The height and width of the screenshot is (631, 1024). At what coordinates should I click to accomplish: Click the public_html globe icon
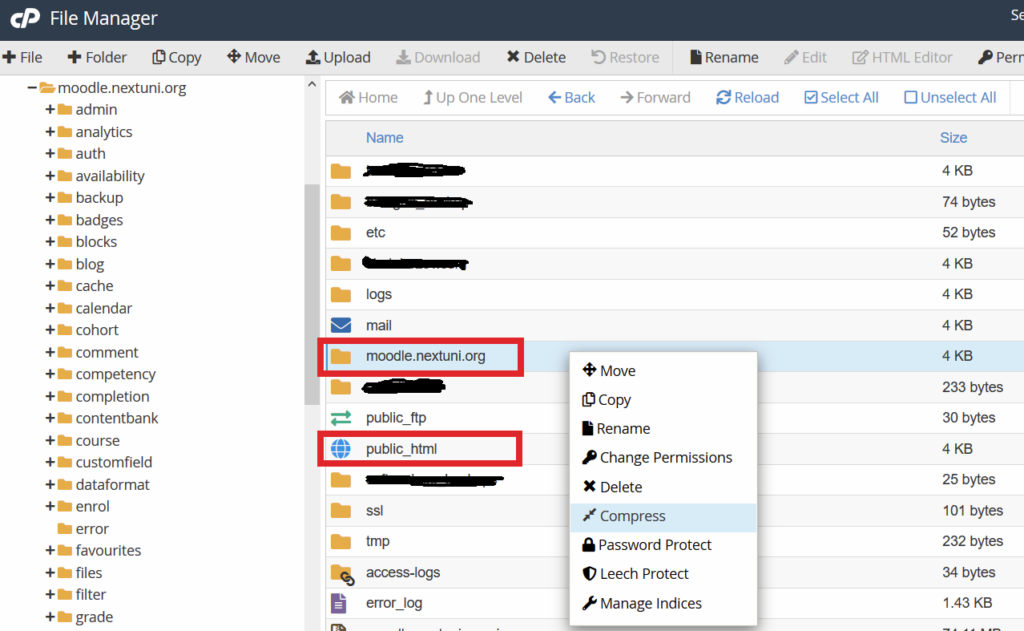[340, 449]
